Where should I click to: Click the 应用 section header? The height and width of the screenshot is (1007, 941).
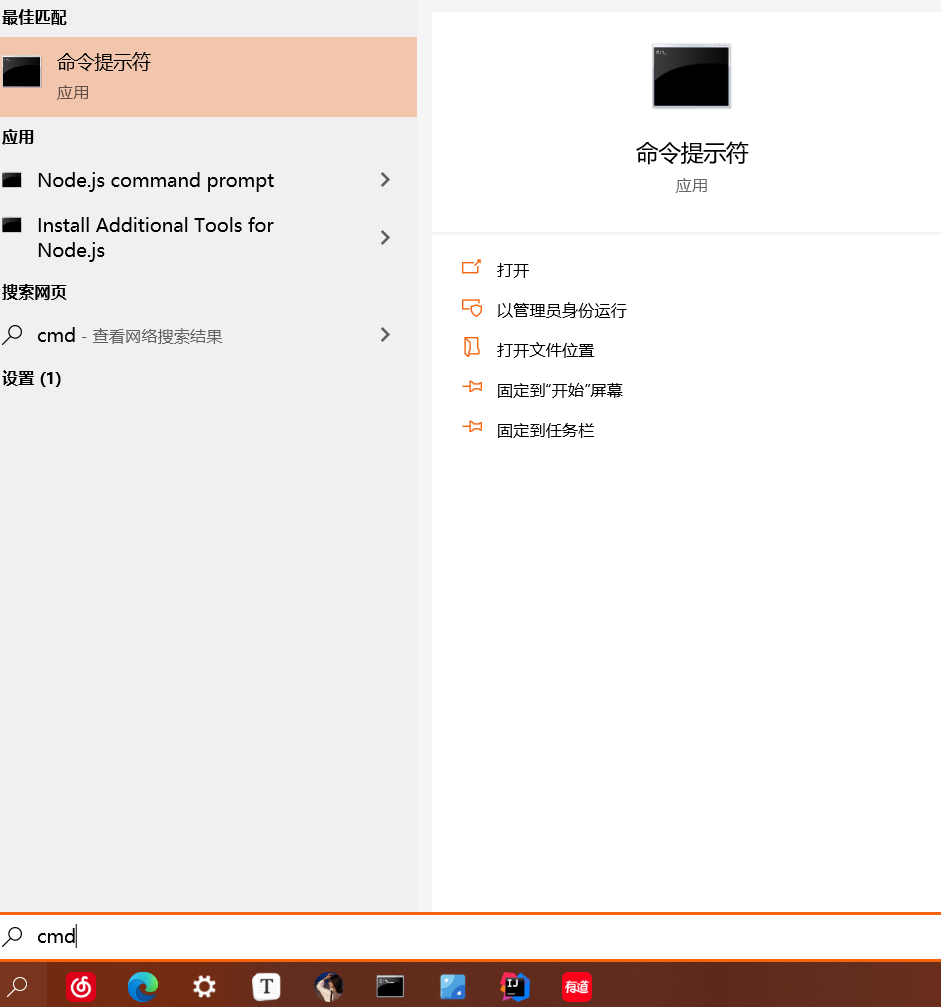[x=18, y=137]
